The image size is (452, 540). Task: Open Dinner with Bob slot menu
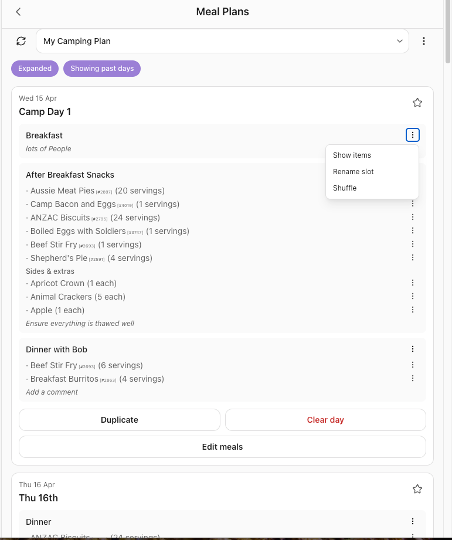412,349
